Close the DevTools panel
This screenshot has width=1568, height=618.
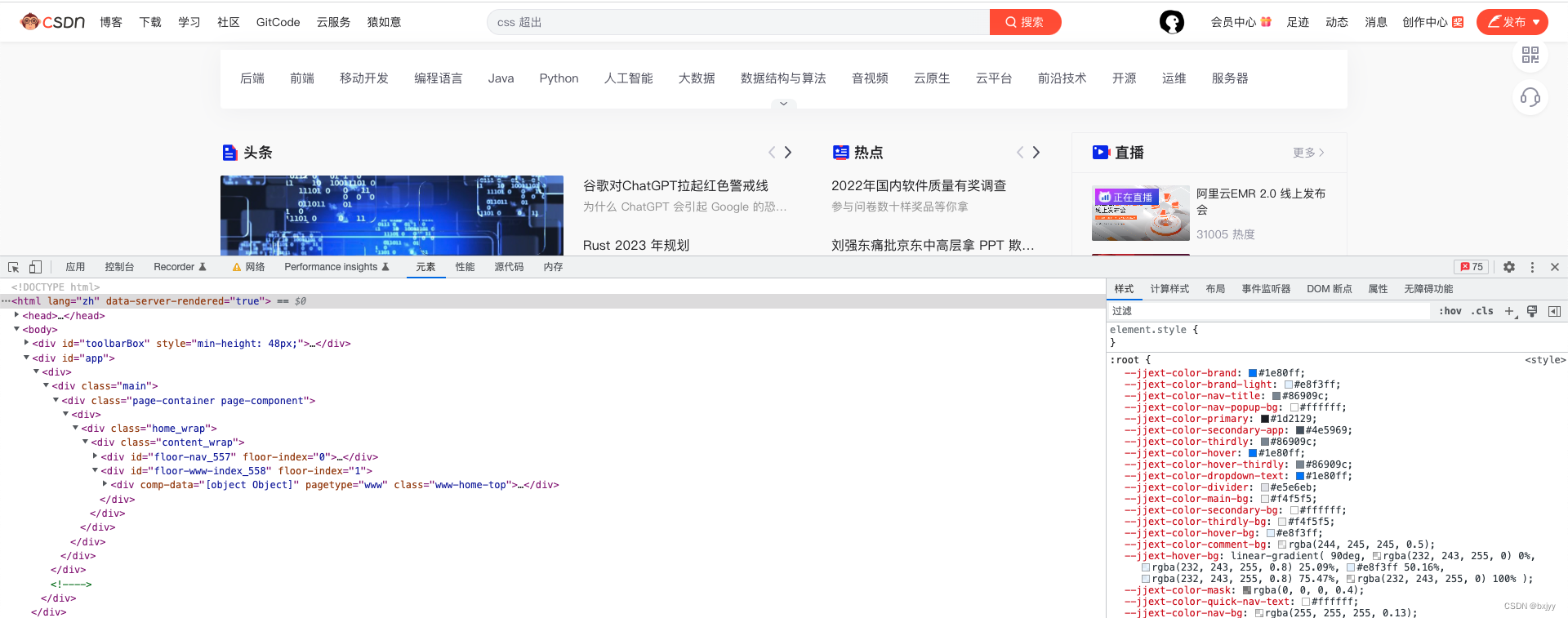[1555, 267]
